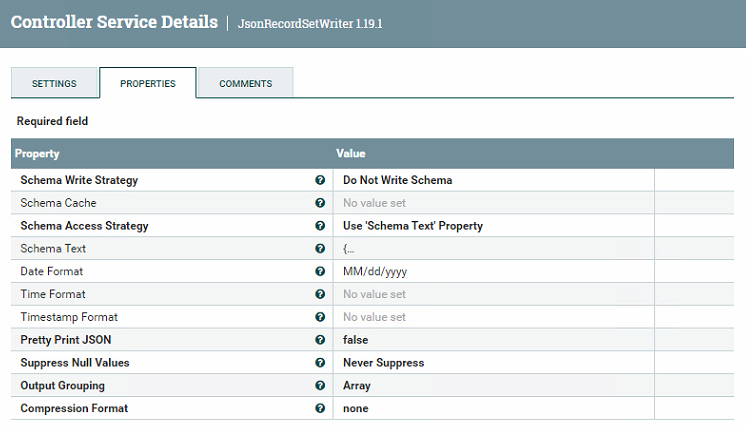This screenshot has width=746, height=430.
Task: Open the Output Grouping 'Array' value
Action: point(357,385)
